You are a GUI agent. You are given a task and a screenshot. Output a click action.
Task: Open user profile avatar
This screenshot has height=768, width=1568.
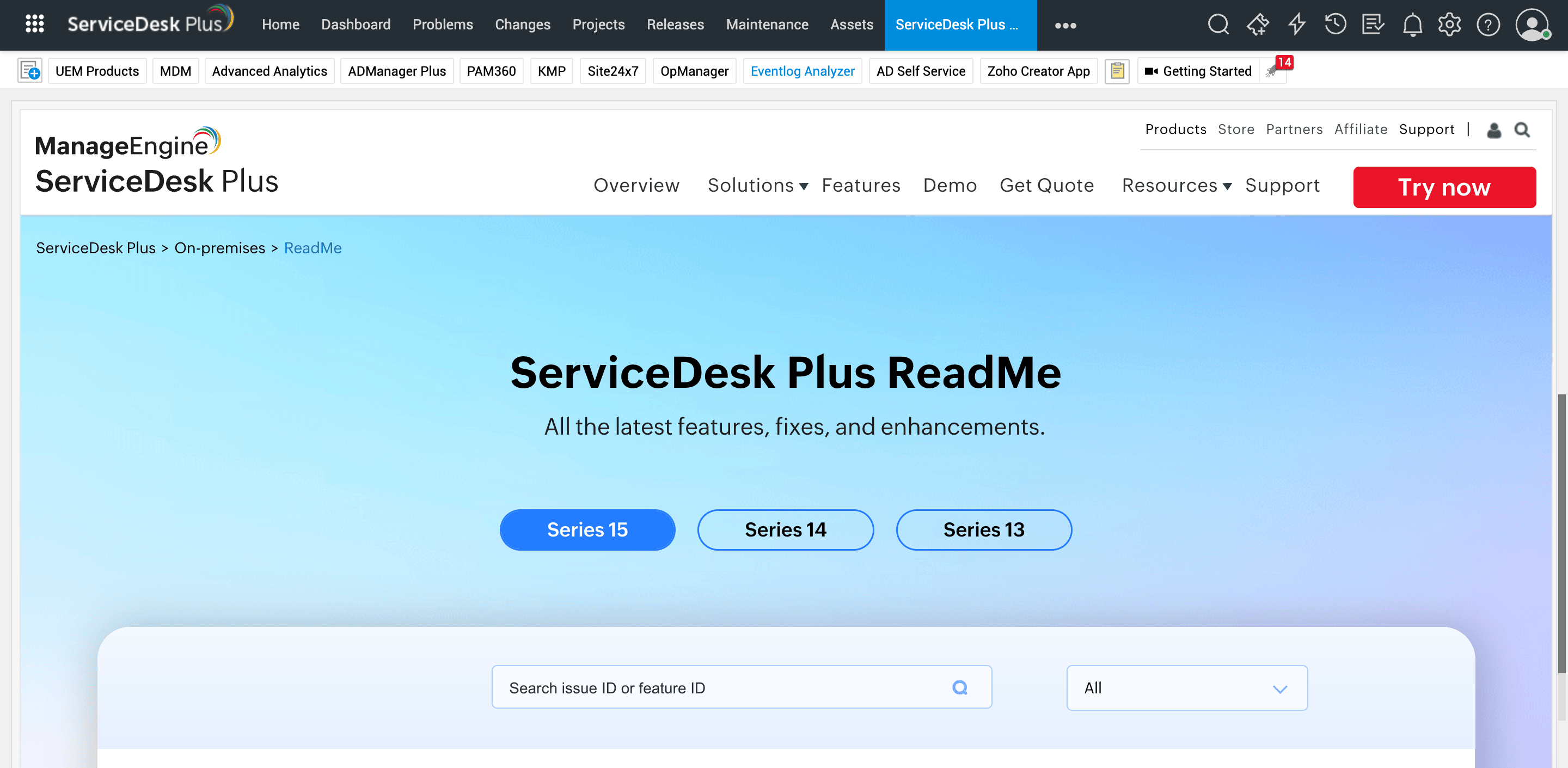click(1532, 25)
